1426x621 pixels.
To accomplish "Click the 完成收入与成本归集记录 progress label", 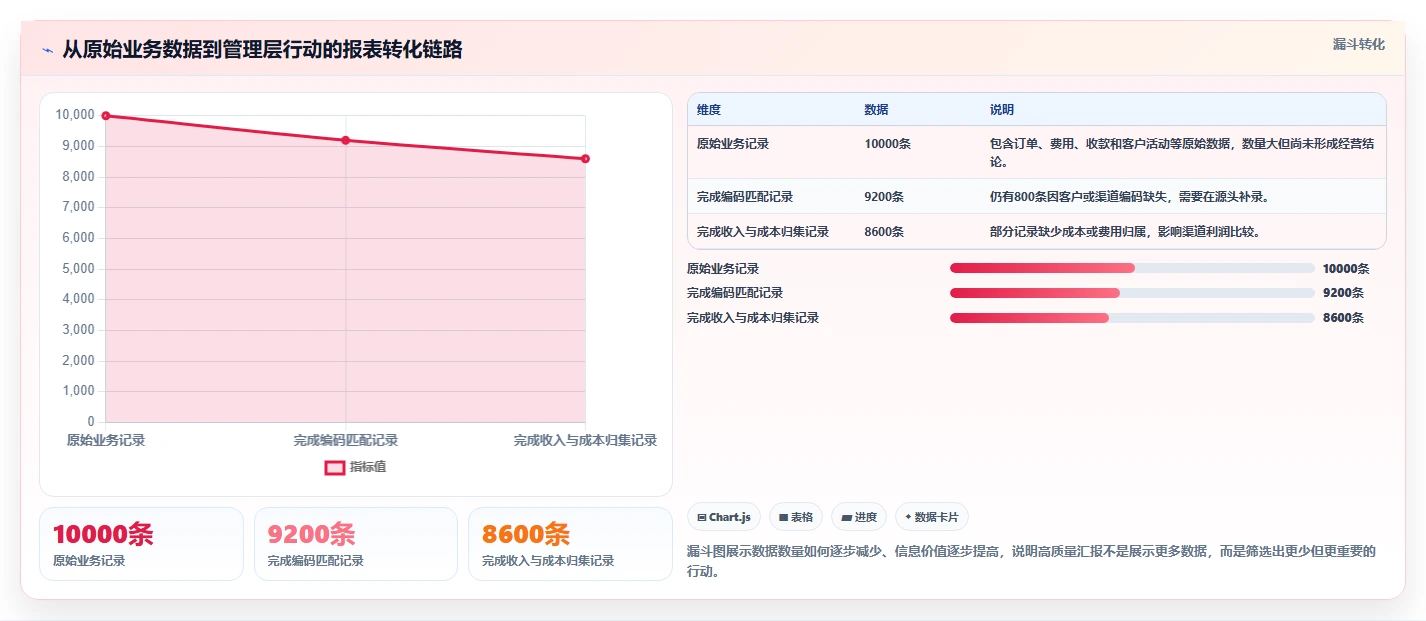I will coord(753,318).
